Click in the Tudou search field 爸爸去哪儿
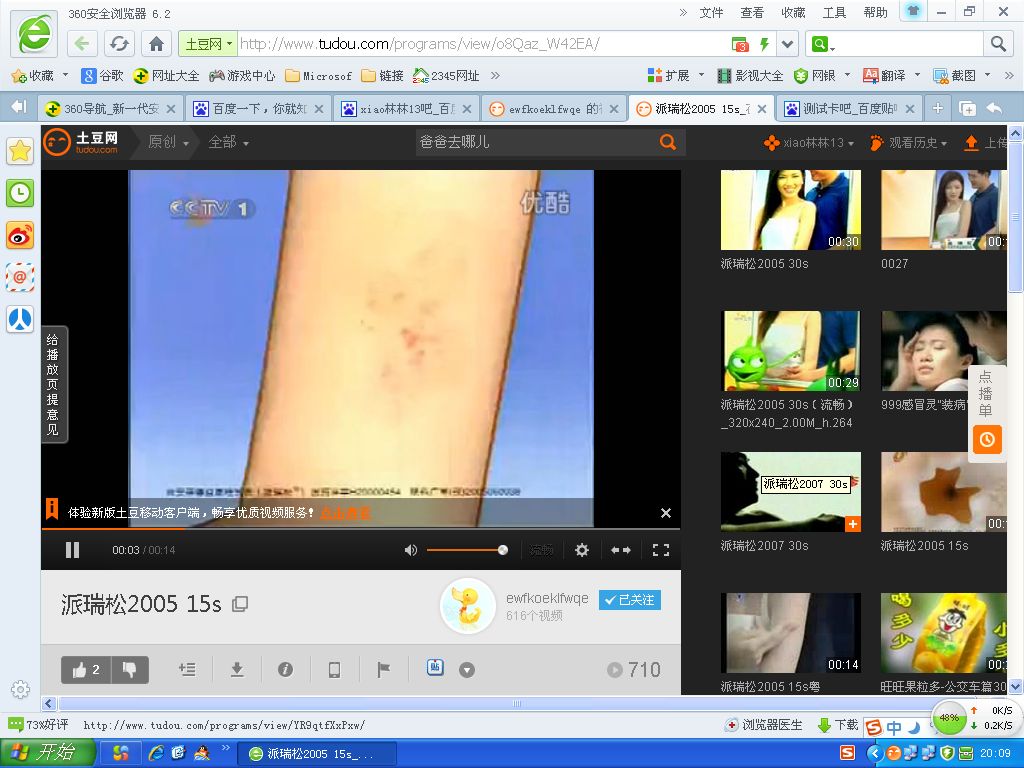The image size is (1024, 768). (536, 142)
